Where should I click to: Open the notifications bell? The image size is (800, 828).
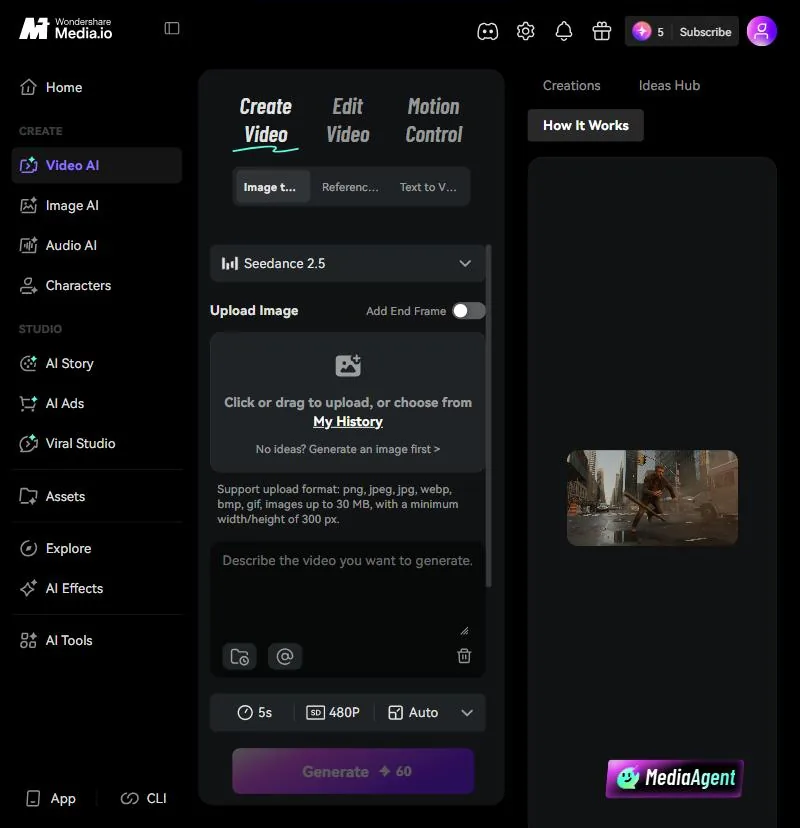pyautogui.click(x=563, y=31)
